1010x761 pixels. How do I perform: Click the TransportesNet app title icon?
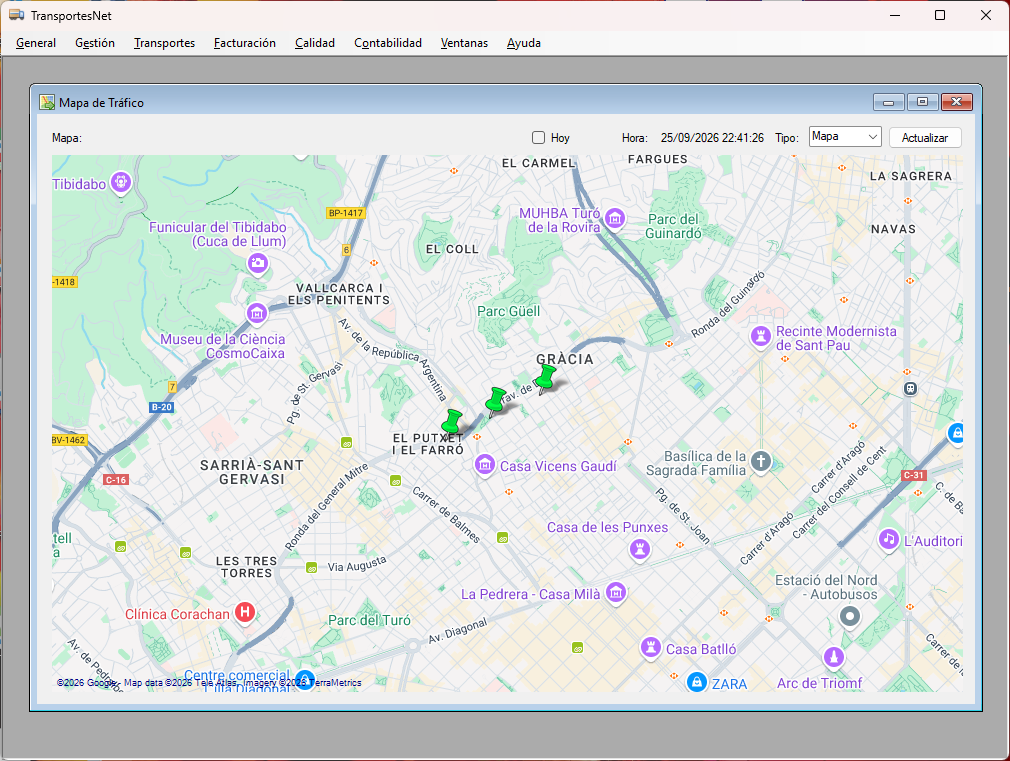coord(17,15)
